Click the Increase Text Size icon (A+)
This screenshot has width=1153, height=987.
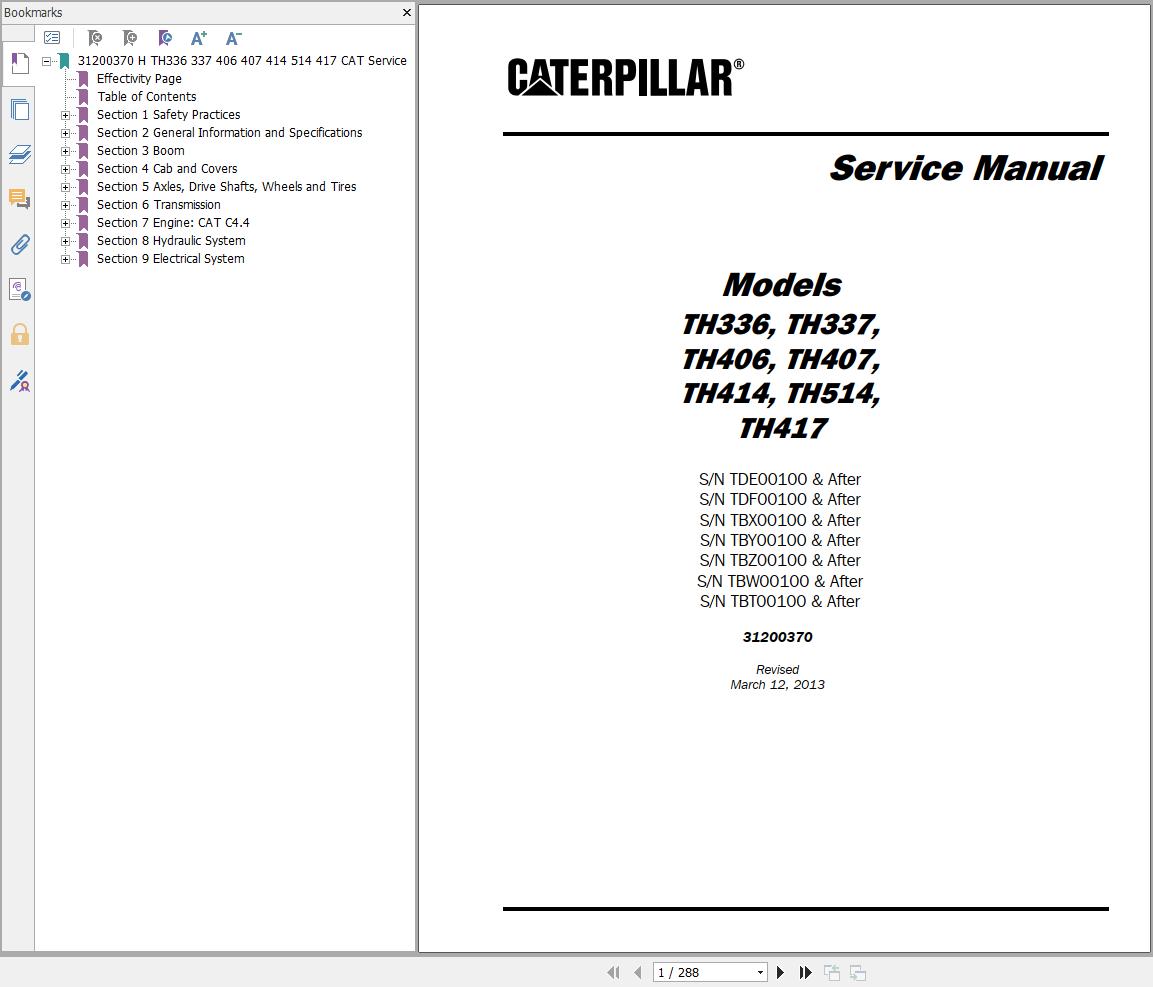(x=198, y=38)
